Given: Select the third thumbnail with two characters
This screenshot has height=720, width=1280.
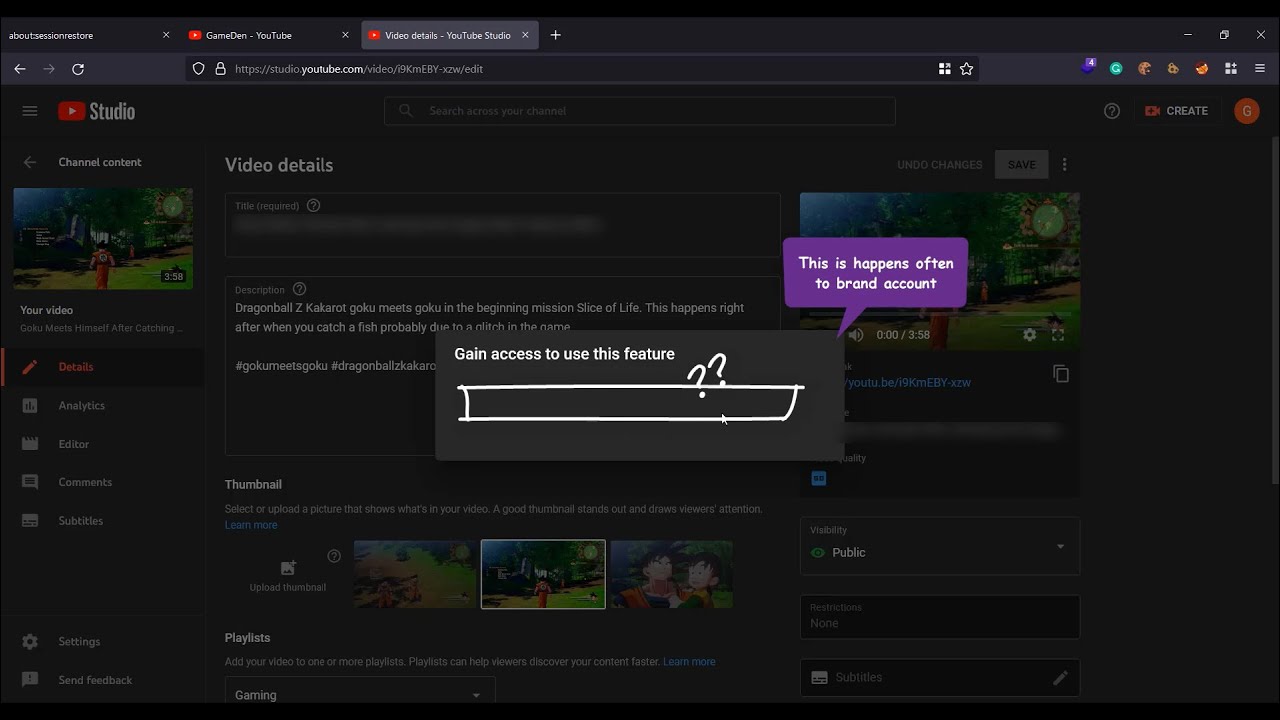Looking at the screenshot, I should [x=672, y=574].
